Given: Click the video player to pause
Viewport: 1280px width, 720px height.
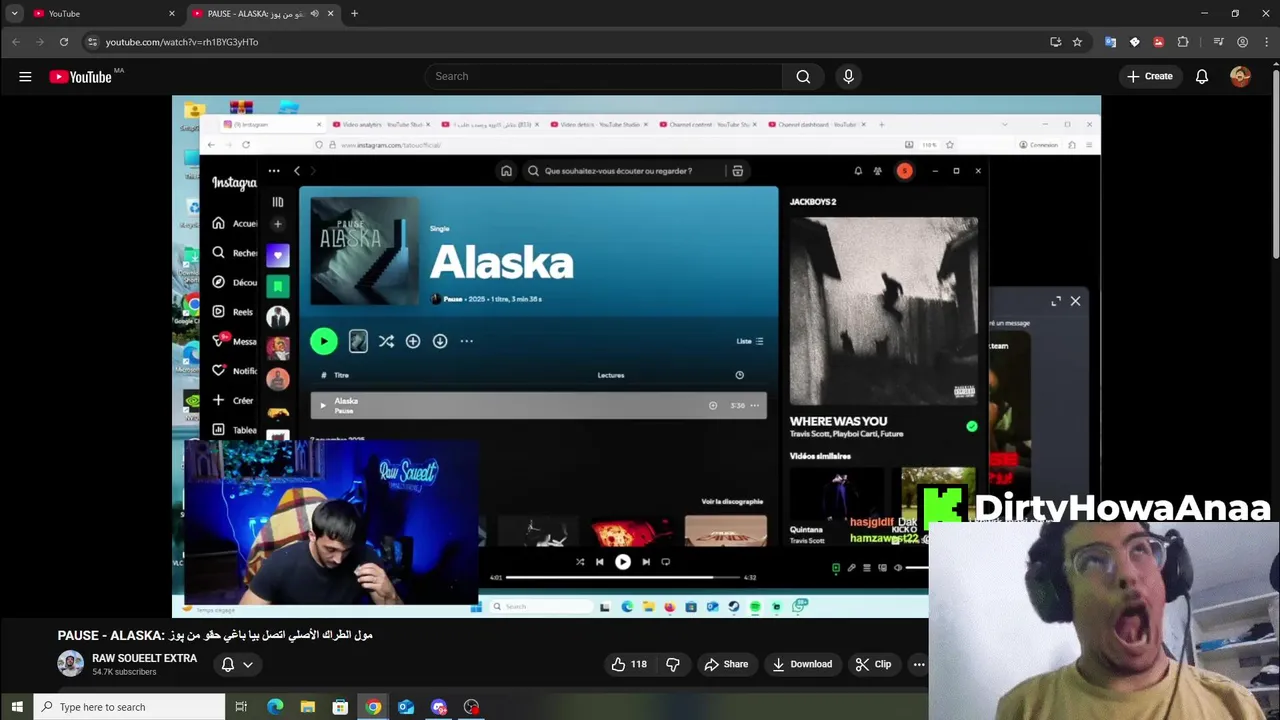Looking at the screenshot, I should [636, 356].
